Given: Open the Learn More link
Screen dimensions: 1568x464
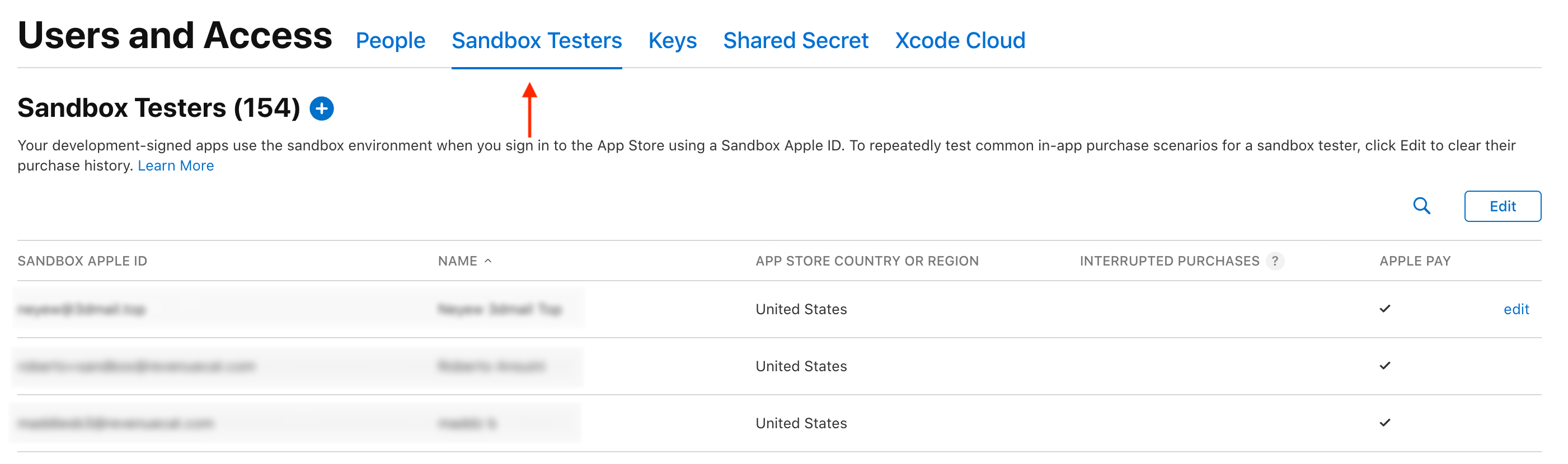Looking at the screenshot, I should [176, 165].
